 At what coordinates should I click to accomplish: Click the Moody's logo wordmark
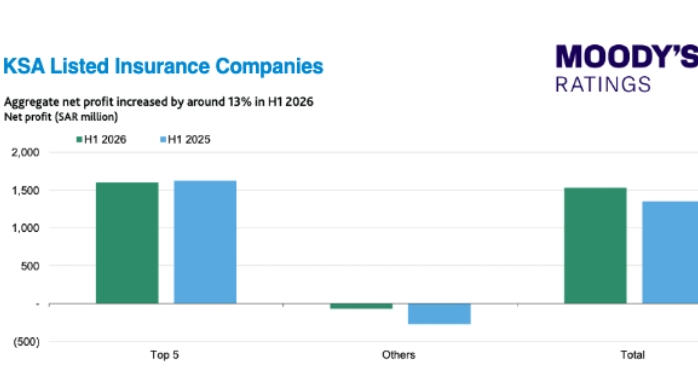click(x=626, y=57)
